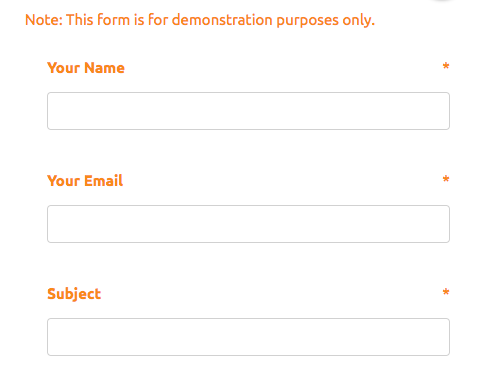Click the Your Name field label
The height and width of the screenshot is (391, 488).
86,68
